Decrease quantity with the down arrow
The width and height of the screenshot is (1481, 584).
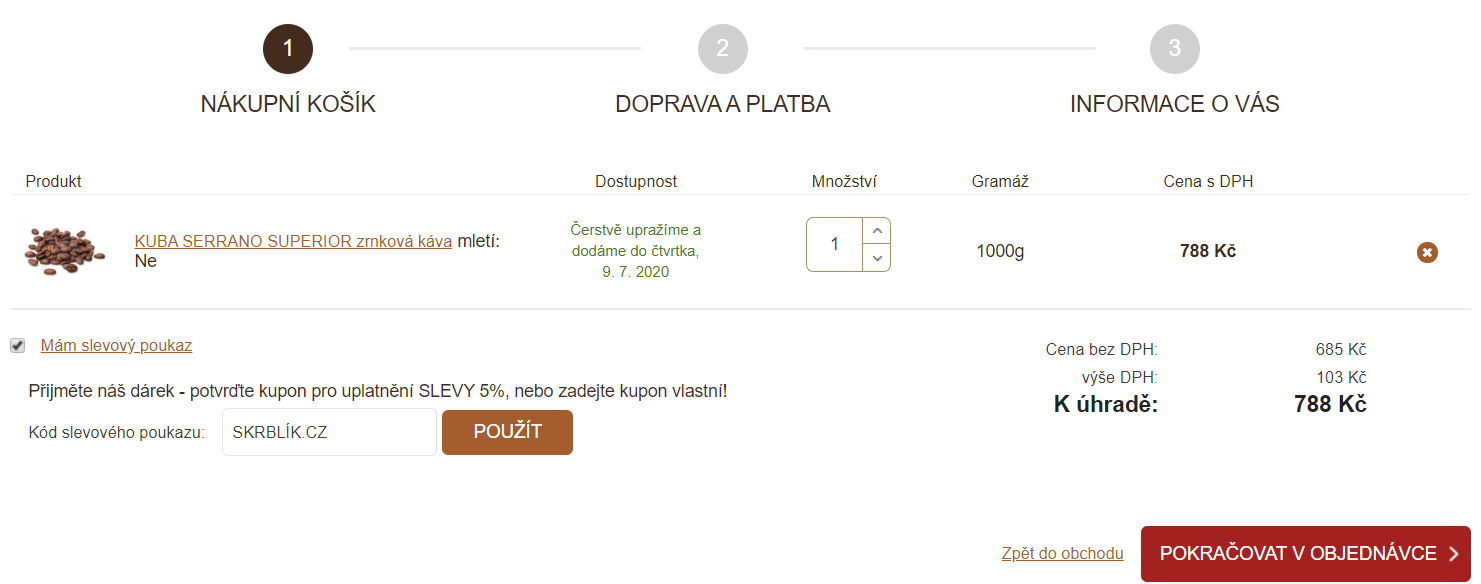point(877,258)
